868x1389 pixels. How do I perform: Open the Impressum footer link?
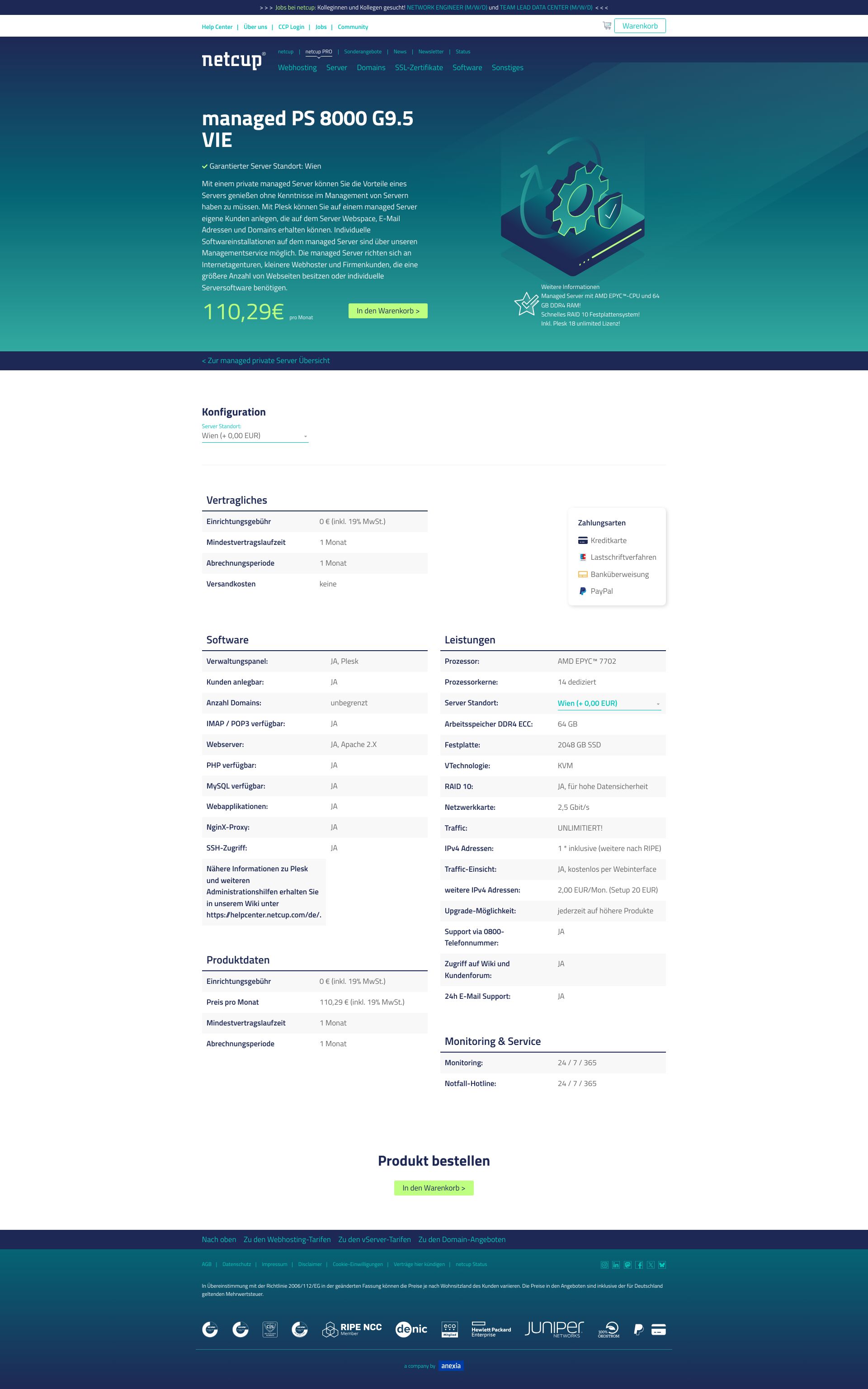click(x=274, y=1265)
